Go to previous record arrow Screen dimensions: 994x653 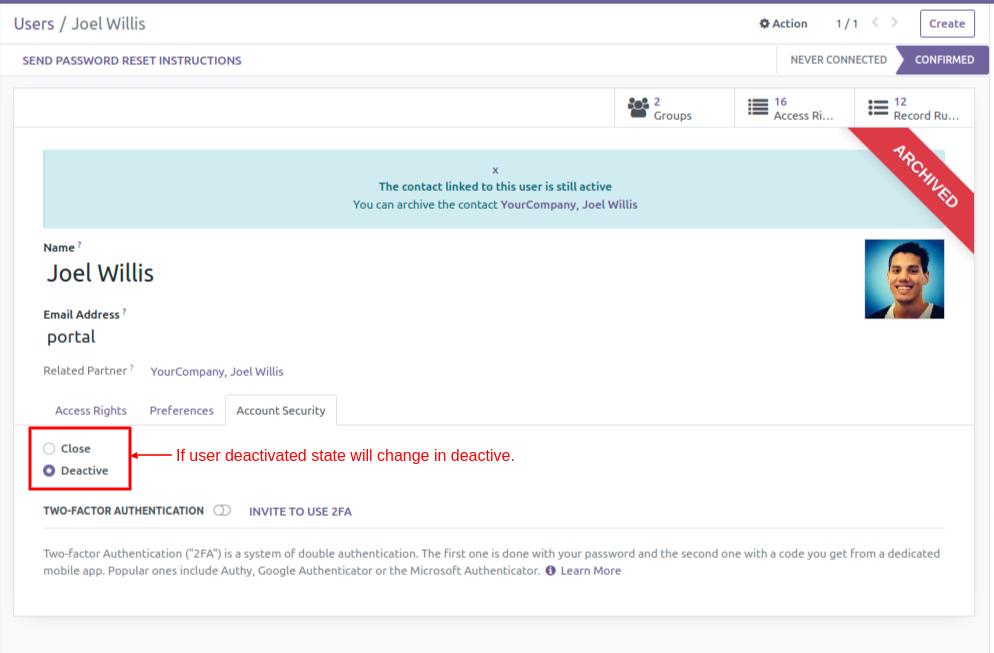[875, 23]
